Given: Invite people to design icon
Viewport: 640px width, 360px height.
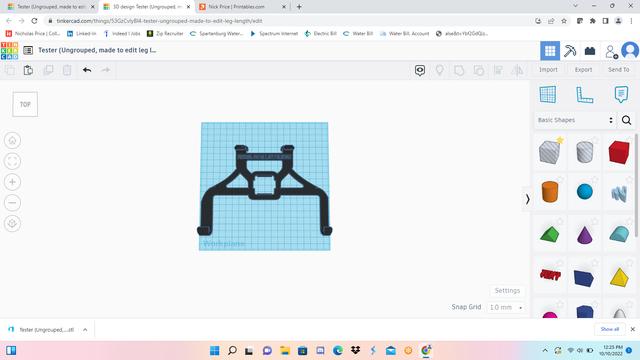Looking at the screenshot, I should point(611,51).
